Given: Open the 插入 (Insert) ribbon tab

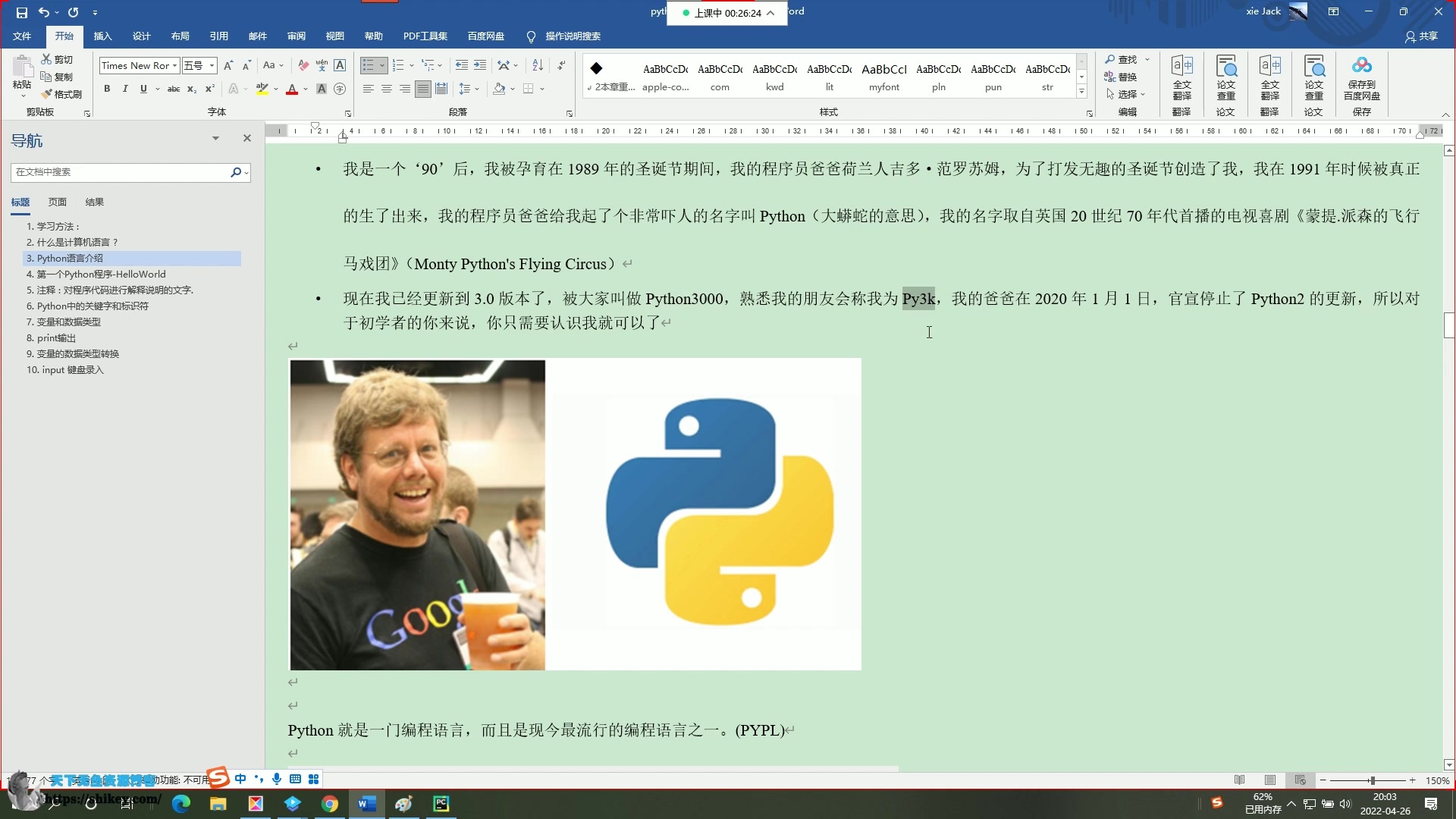Looking at the screenshot, I should 102,36.
